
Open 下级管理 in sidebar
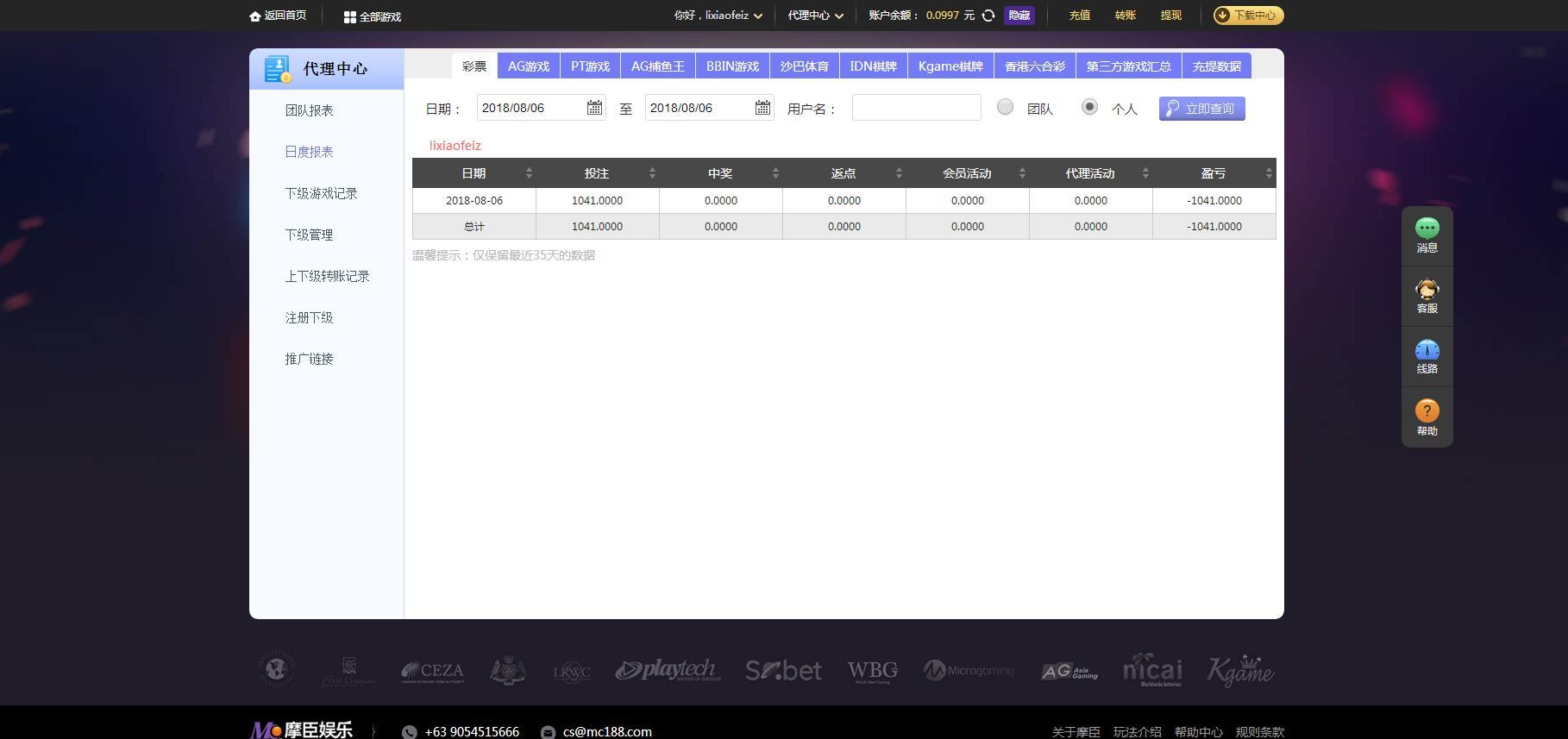309,235
